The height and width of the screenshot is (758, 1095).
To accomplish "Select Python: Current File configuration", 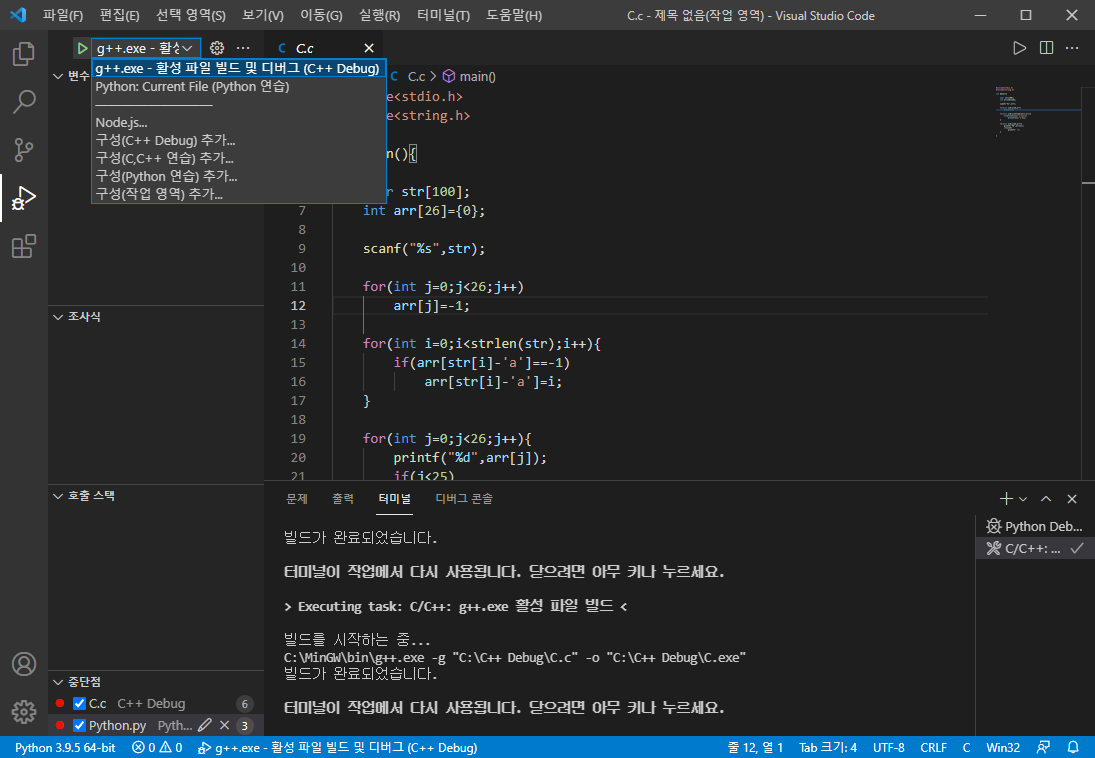I will (x=238, y=87).
